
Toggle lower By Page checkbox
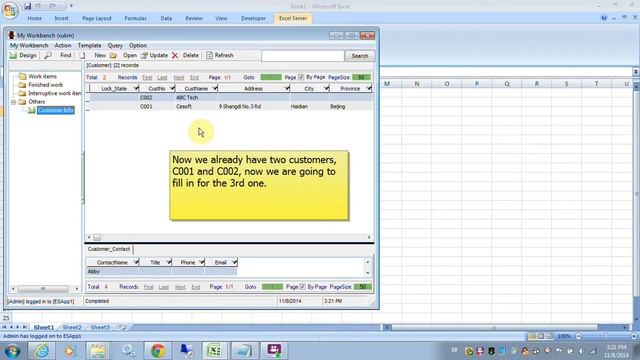[x=302, y=287]
